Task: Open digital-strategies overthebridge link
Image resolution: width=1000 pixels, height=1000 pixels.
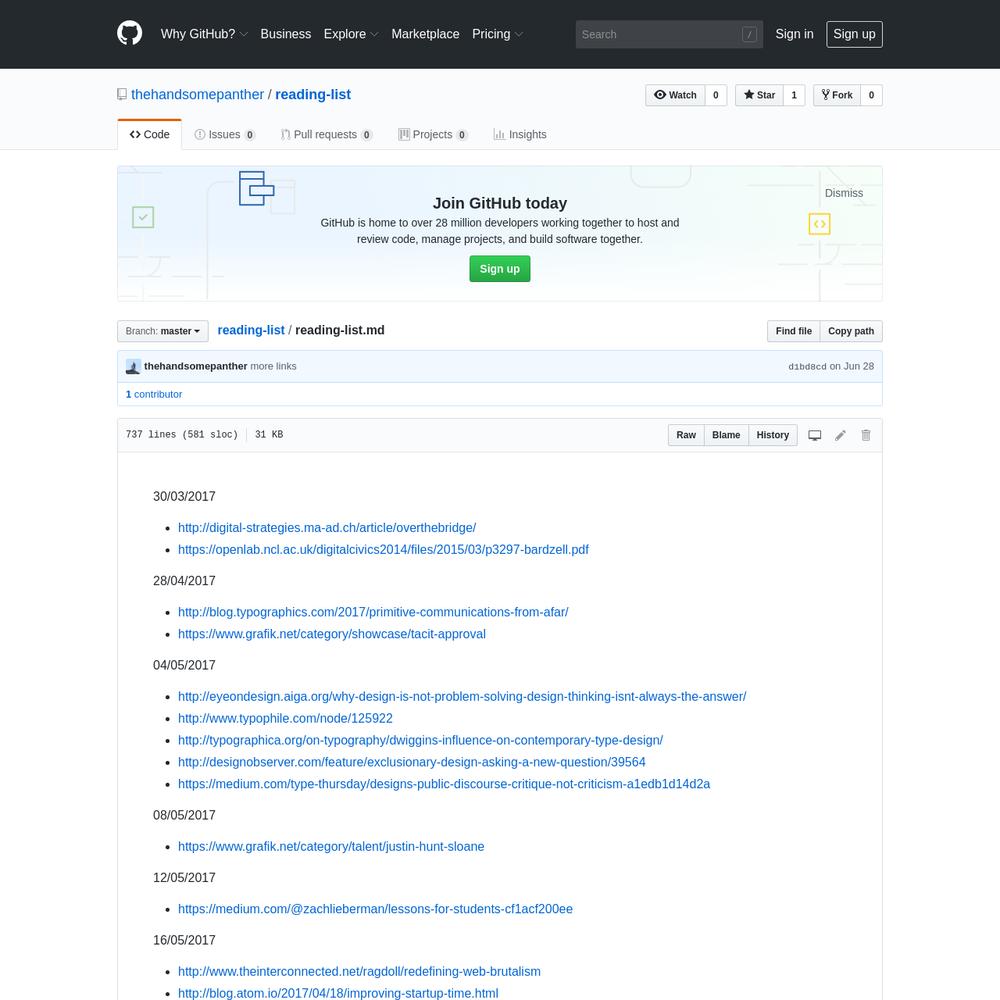Action: pyautogui.click(x=327, y=528)
